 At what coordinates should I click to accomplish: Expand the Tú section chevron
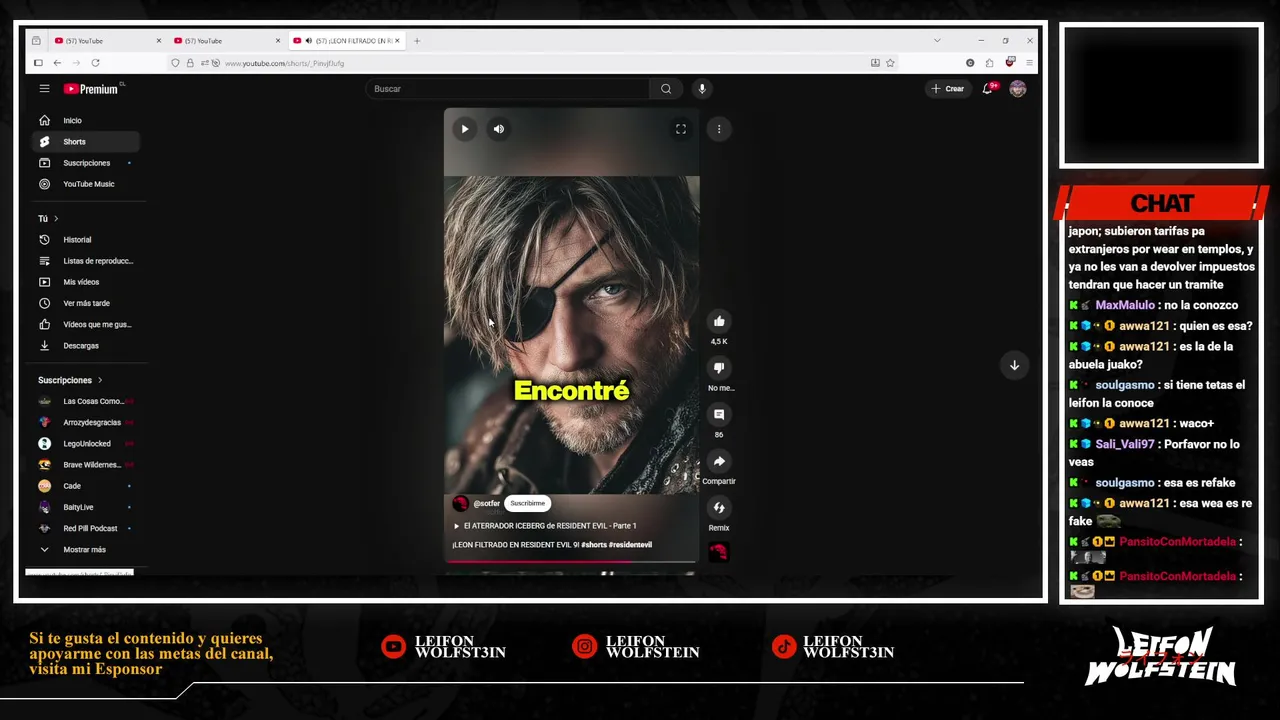[x=56, y=218]
